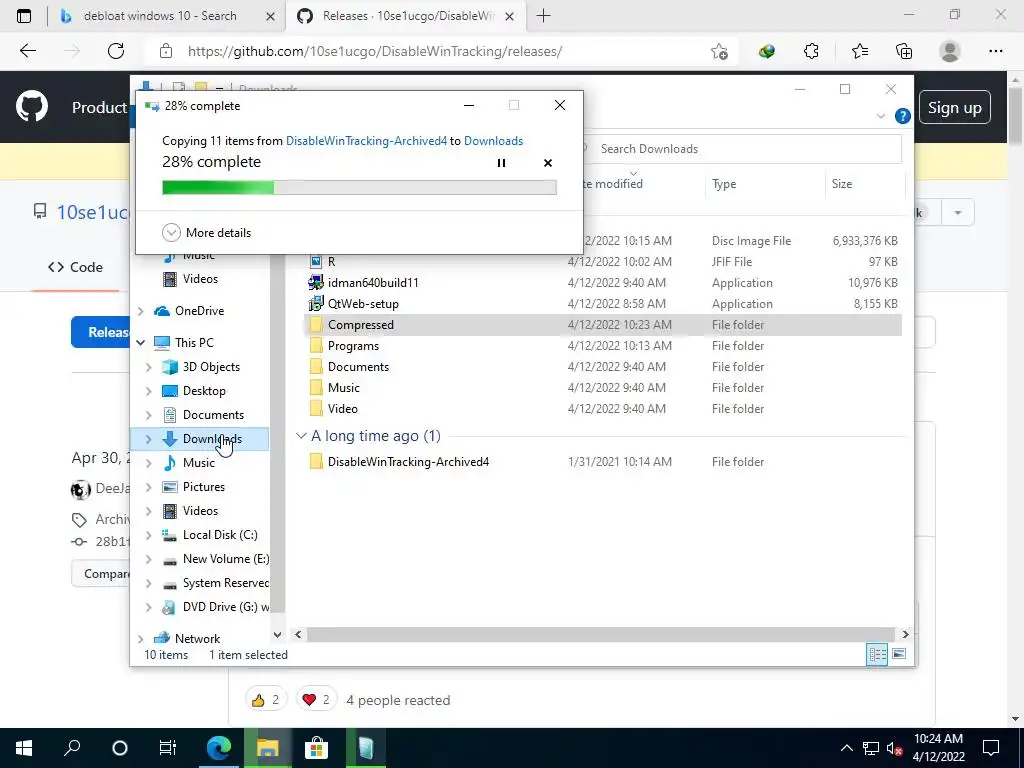Click Sign up on GitHub
The width and height of the screenshot is (1024, 768).
pyautogui.click(x=954, y=108)
